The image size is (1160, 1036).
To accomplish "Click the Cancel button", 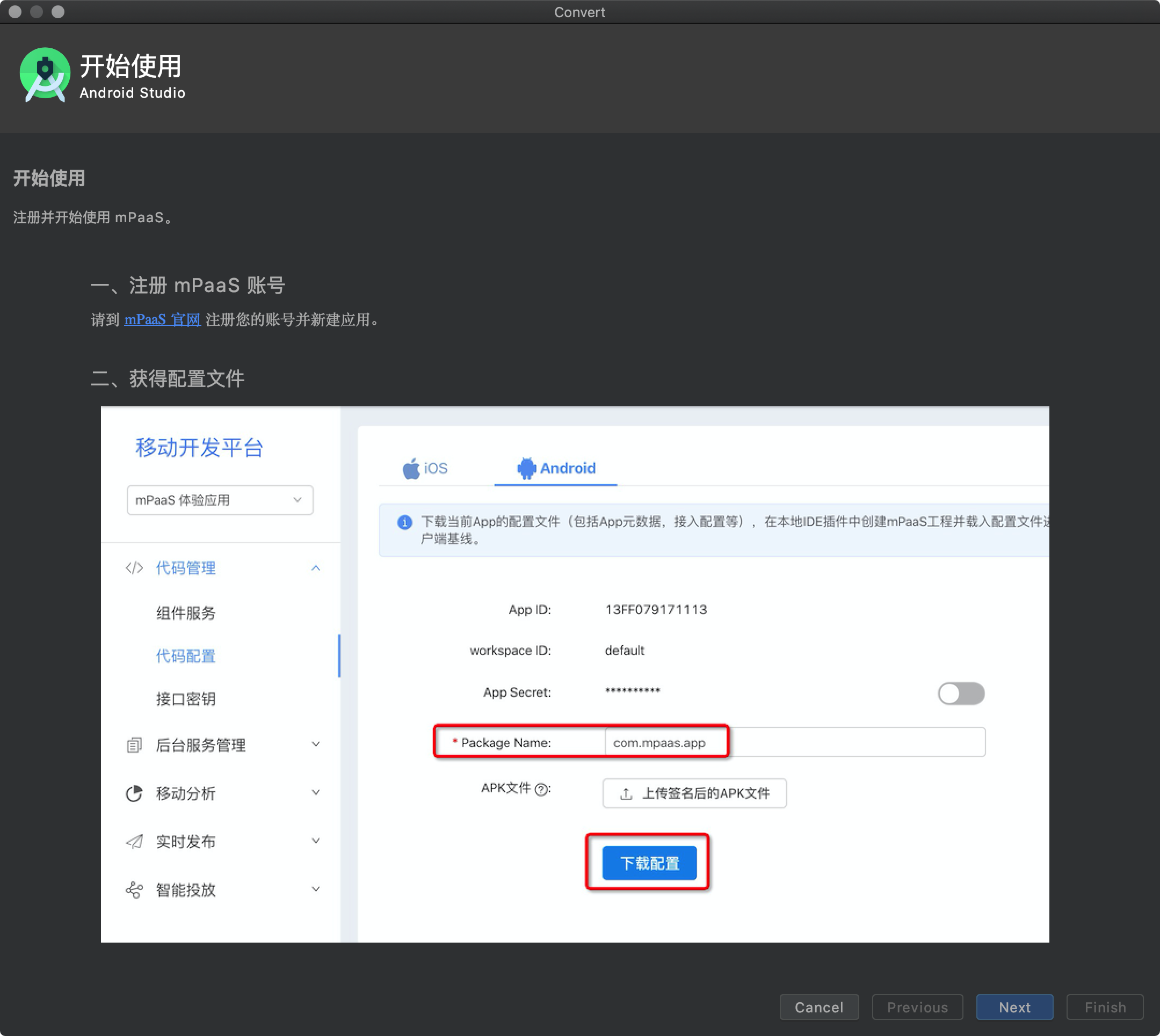I will coord(819,1008).
